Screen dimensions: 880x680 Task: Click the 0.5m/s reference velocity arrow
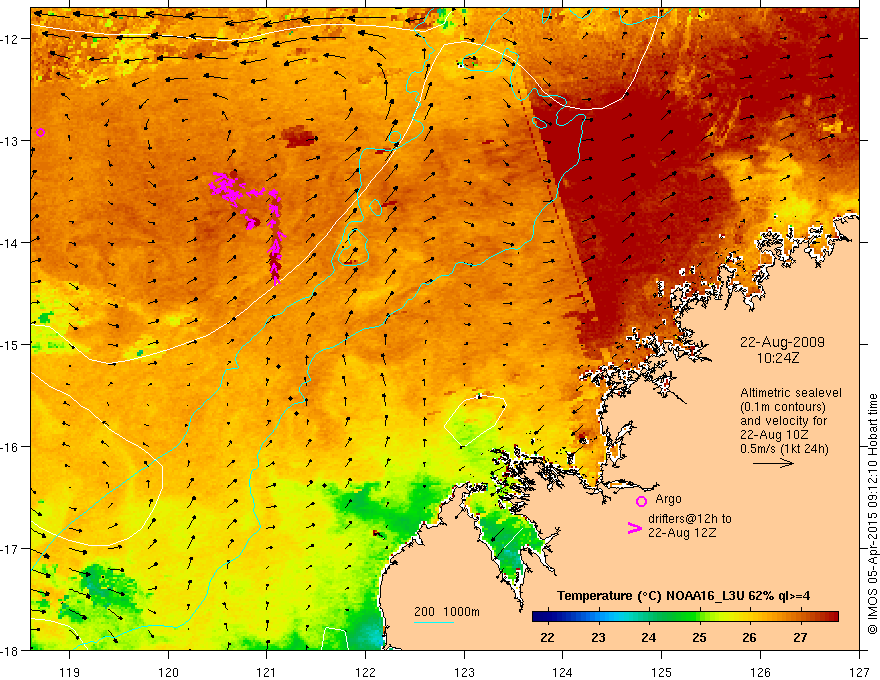click(x=773, y=463)
